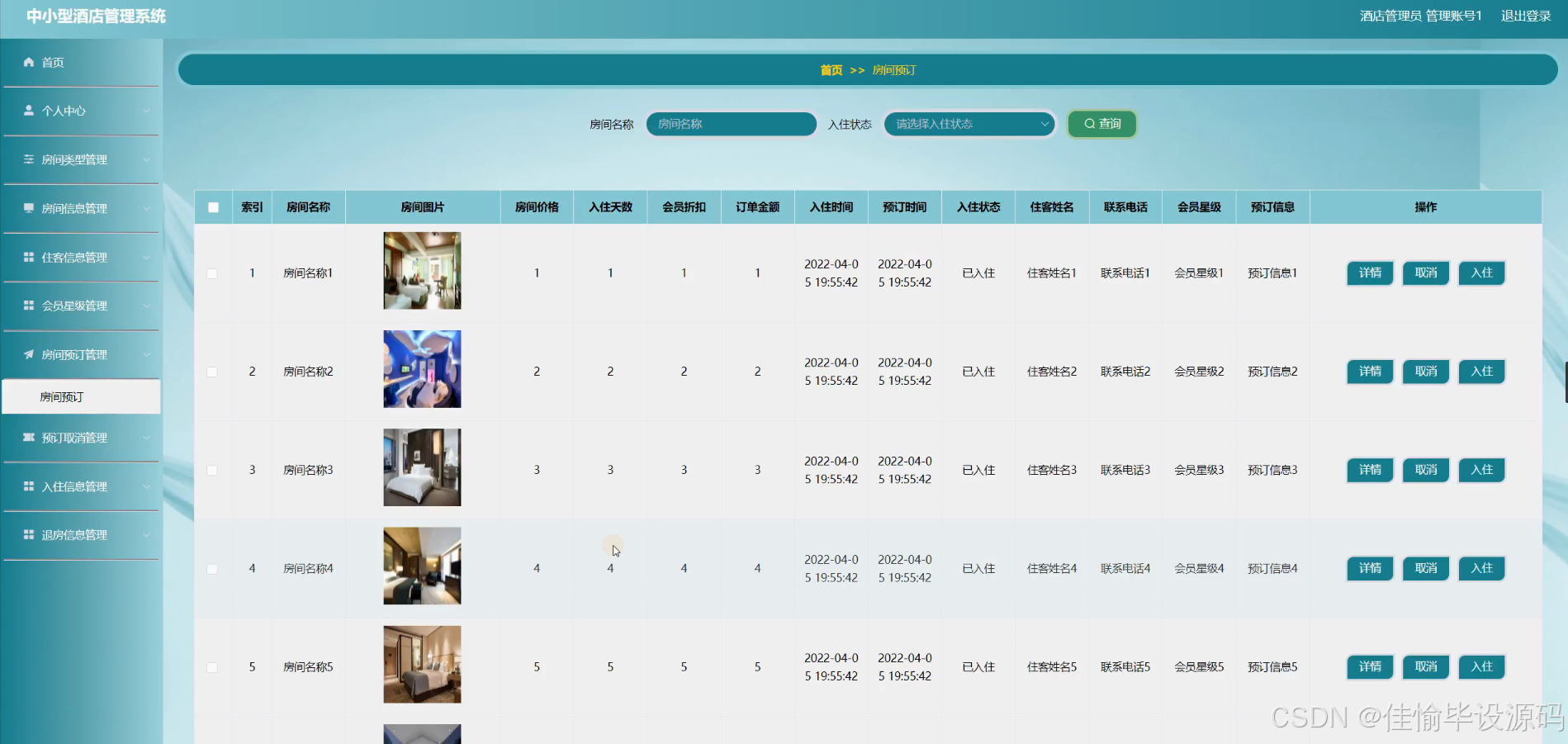The height and width of the screenshot is (744, 1568).
Task: Click the 住客姓名1 cell
Action: point(1052,273)
